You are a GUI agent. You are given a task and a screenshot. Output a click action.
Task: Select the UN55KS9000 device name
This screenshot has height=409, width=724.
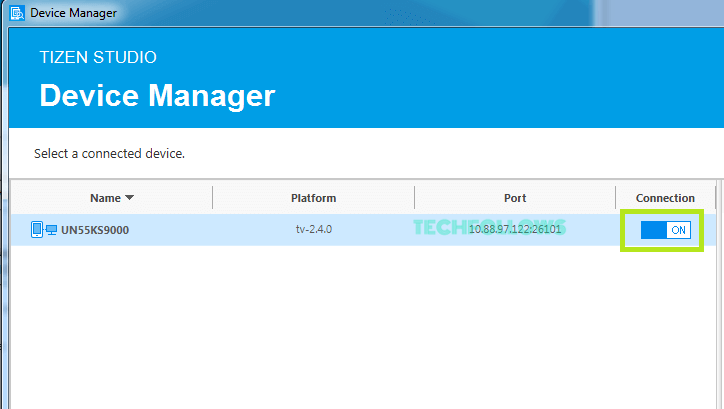95,230
